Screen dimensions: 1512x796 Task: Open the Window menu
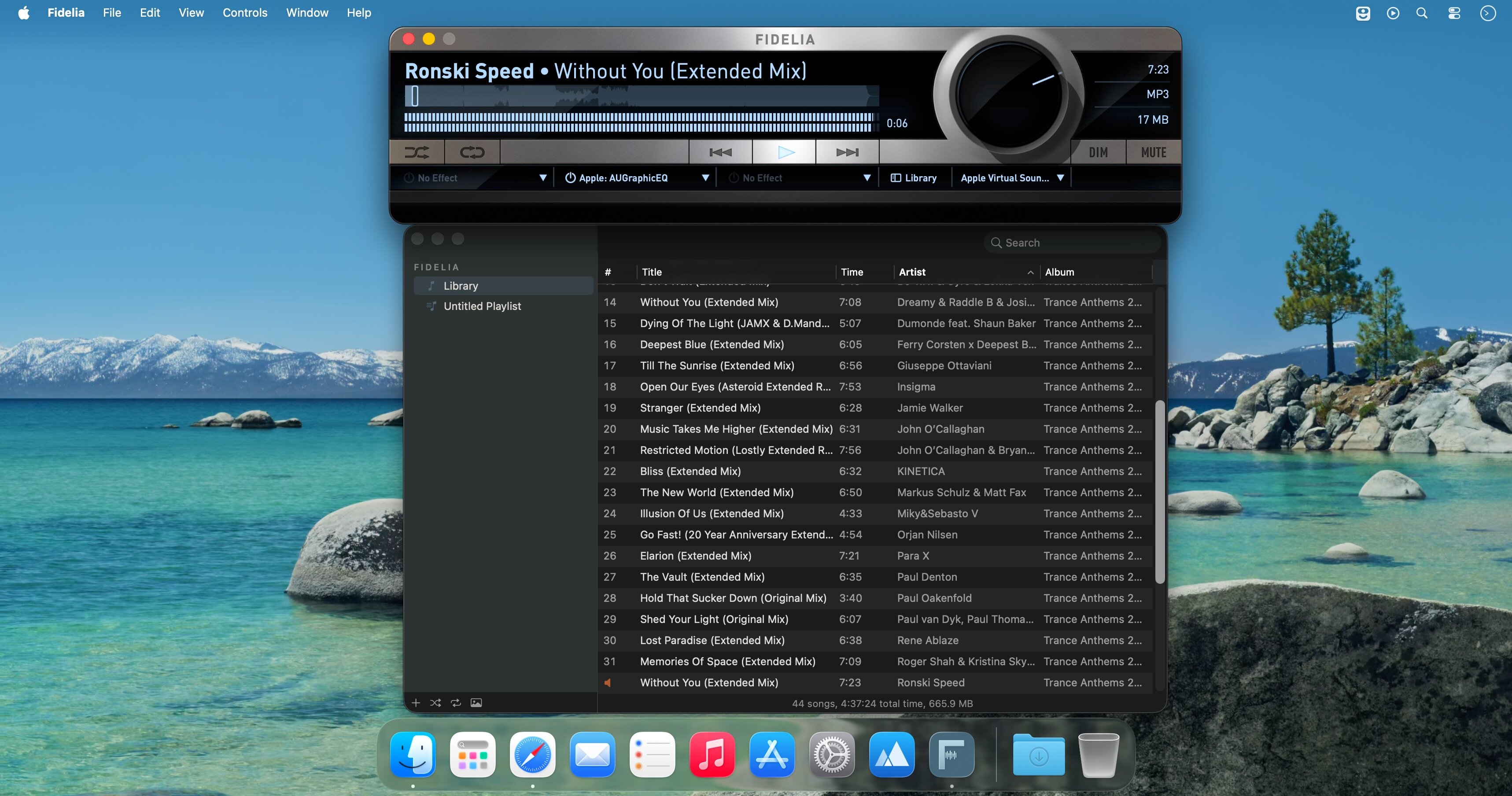pos(307,13)
